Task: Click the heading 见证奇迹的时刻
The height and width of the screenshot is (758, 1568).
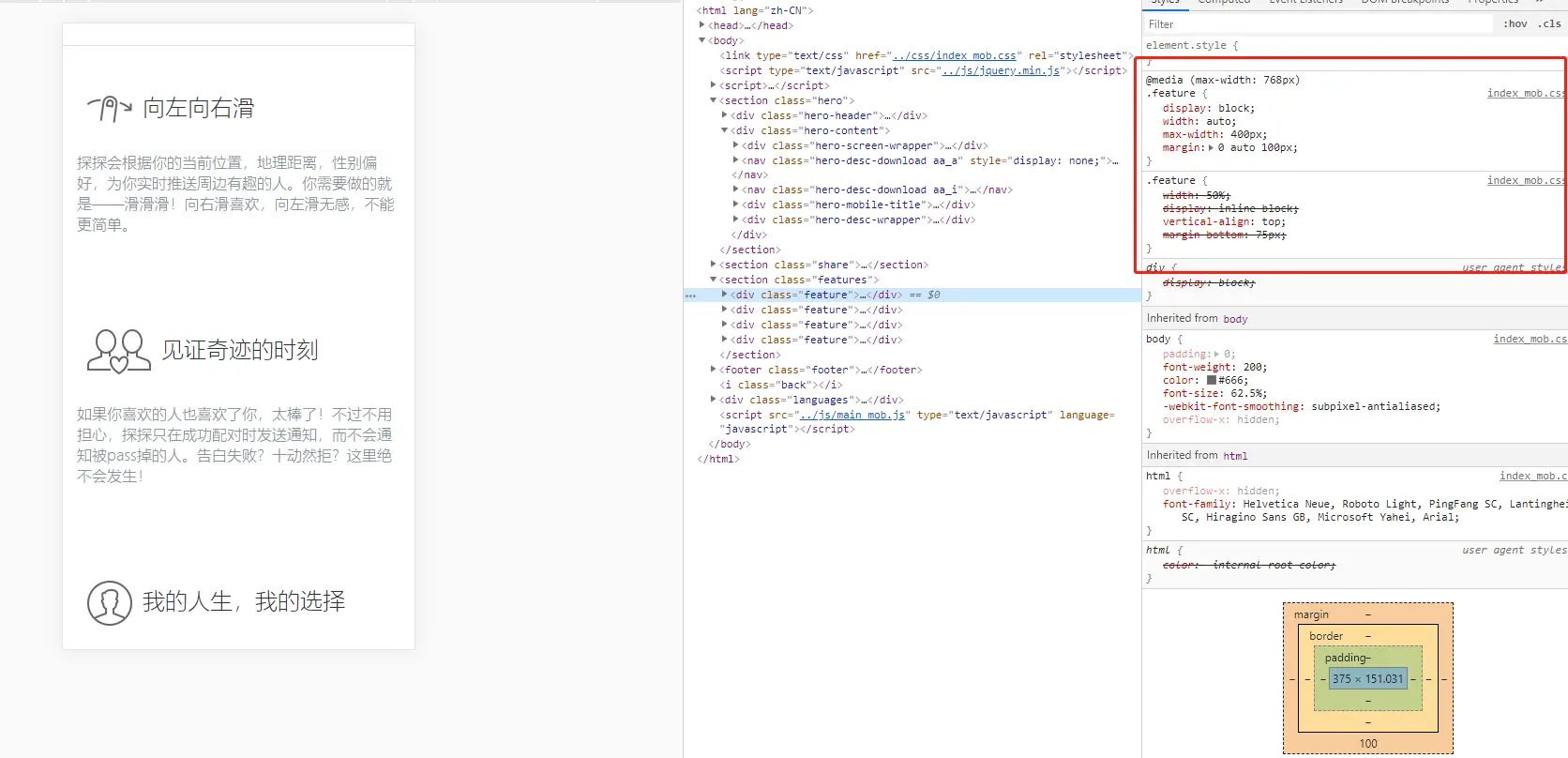Action: 240,351
